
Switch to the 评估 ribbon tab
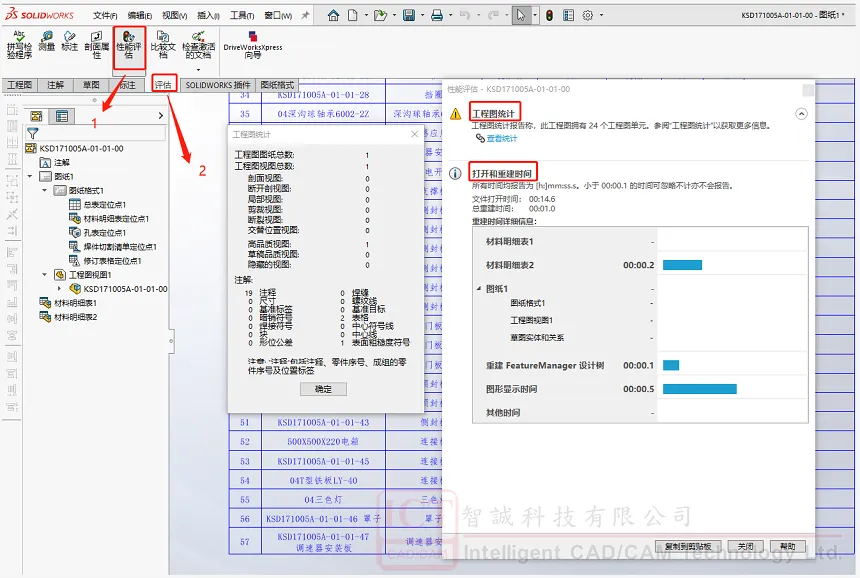coord(163,85)
